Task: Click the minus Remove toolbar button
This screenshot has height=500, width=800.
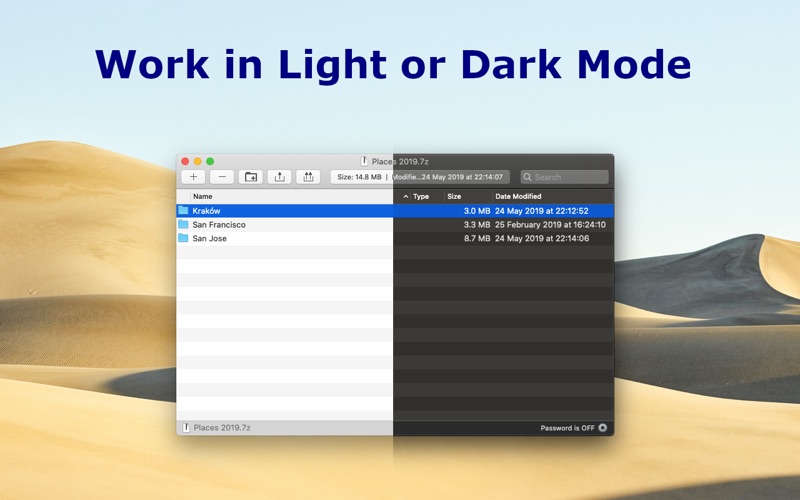Action: tap(222, 177)
